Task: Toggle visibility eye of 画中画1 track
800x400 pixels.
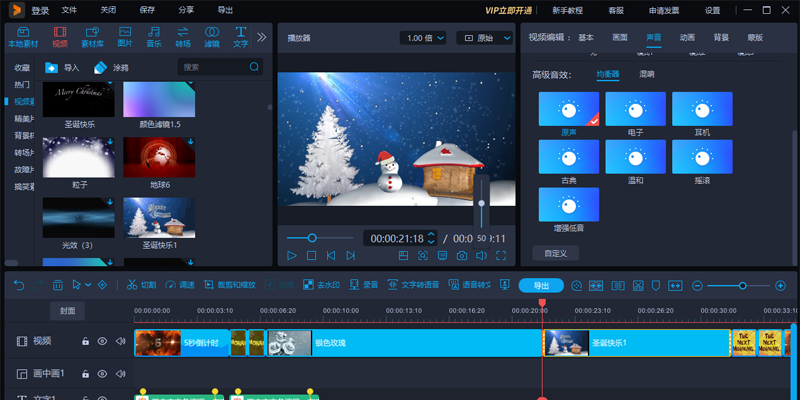Action: (x=103, y=374)
